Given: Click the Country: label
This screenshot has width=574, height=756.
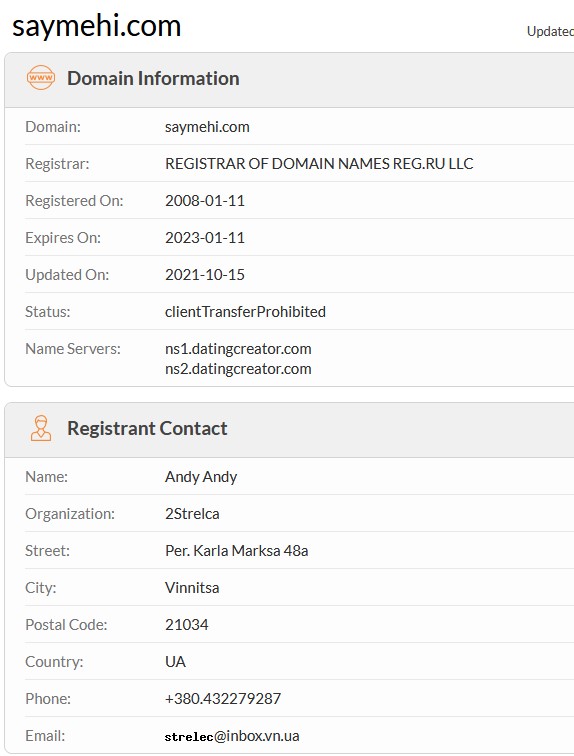Looking at the screenshot, I should point(54,662).
